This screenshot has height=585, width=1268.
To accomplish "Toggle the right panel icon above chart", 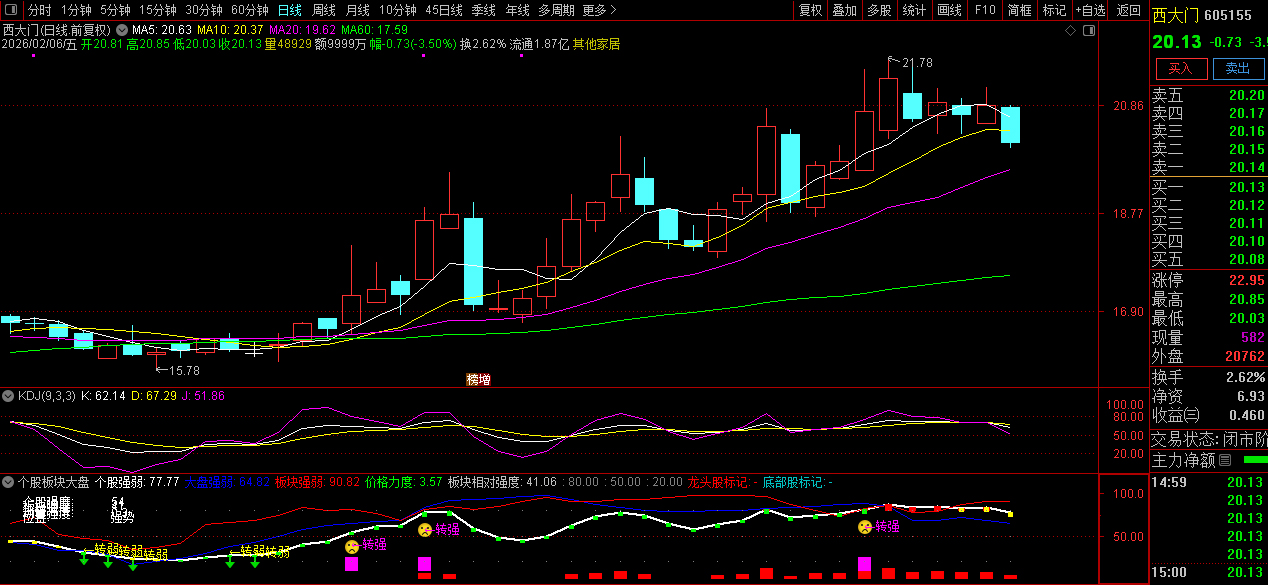I will click(x=1087, y=31).
